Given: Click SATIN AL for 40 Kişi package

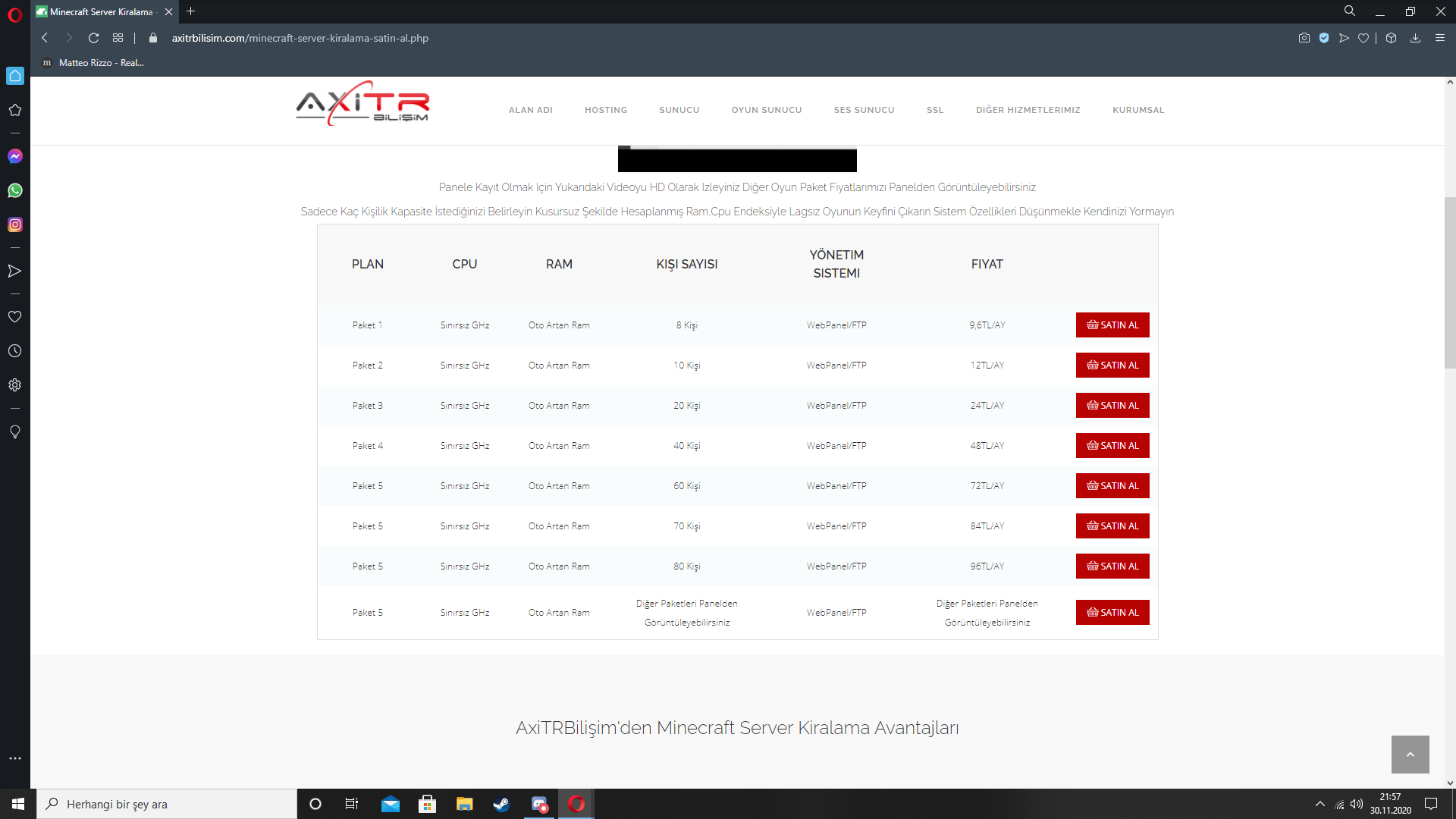Looking at the screenshot, I should click(1112, 446).
